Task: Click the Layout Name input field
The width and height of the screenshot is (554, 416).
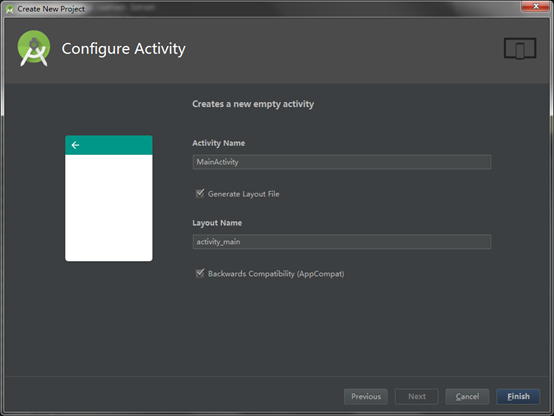Action: pos(342,242)
